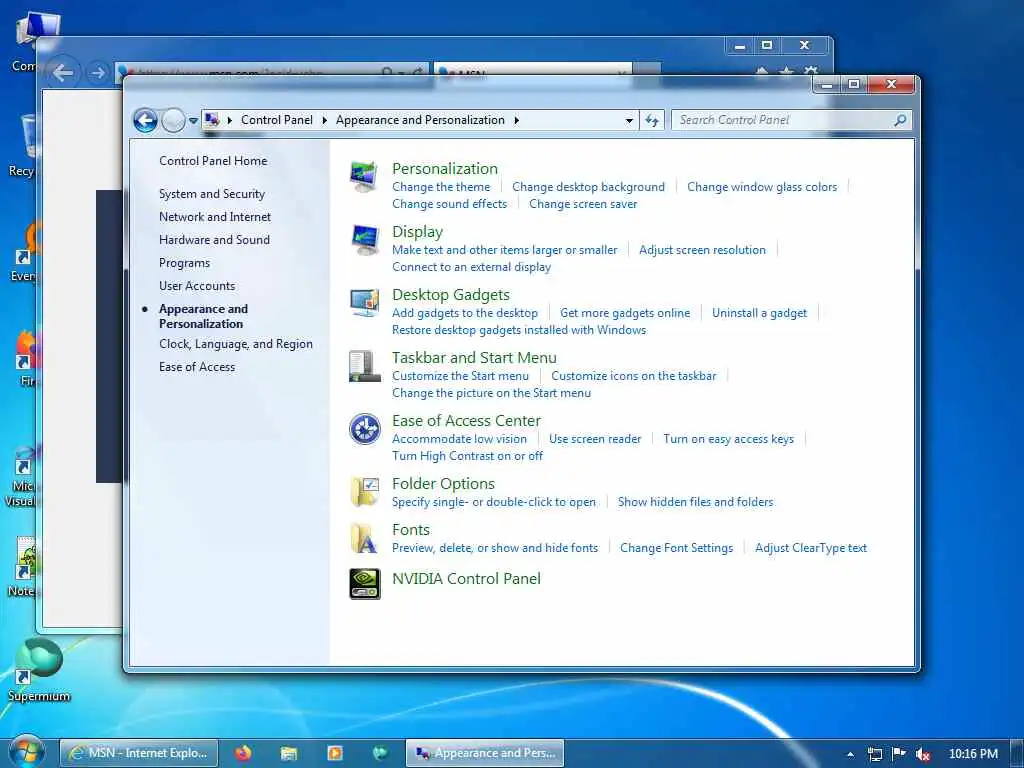
Task: Open the Programs category
Action: click(184, 263)
